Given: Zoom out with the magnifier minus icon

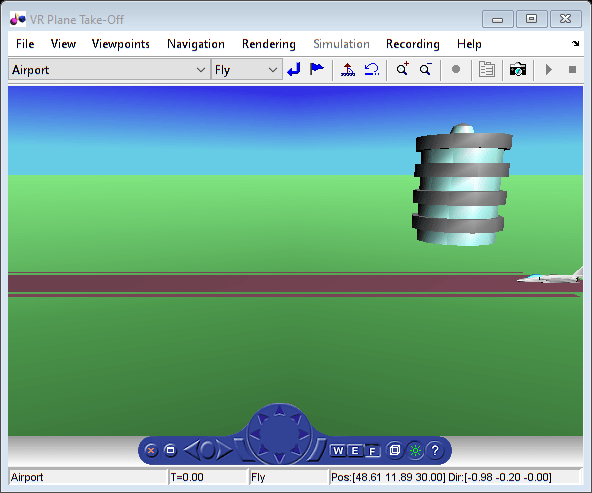Looking at the screenshot, I should point(426,69).
